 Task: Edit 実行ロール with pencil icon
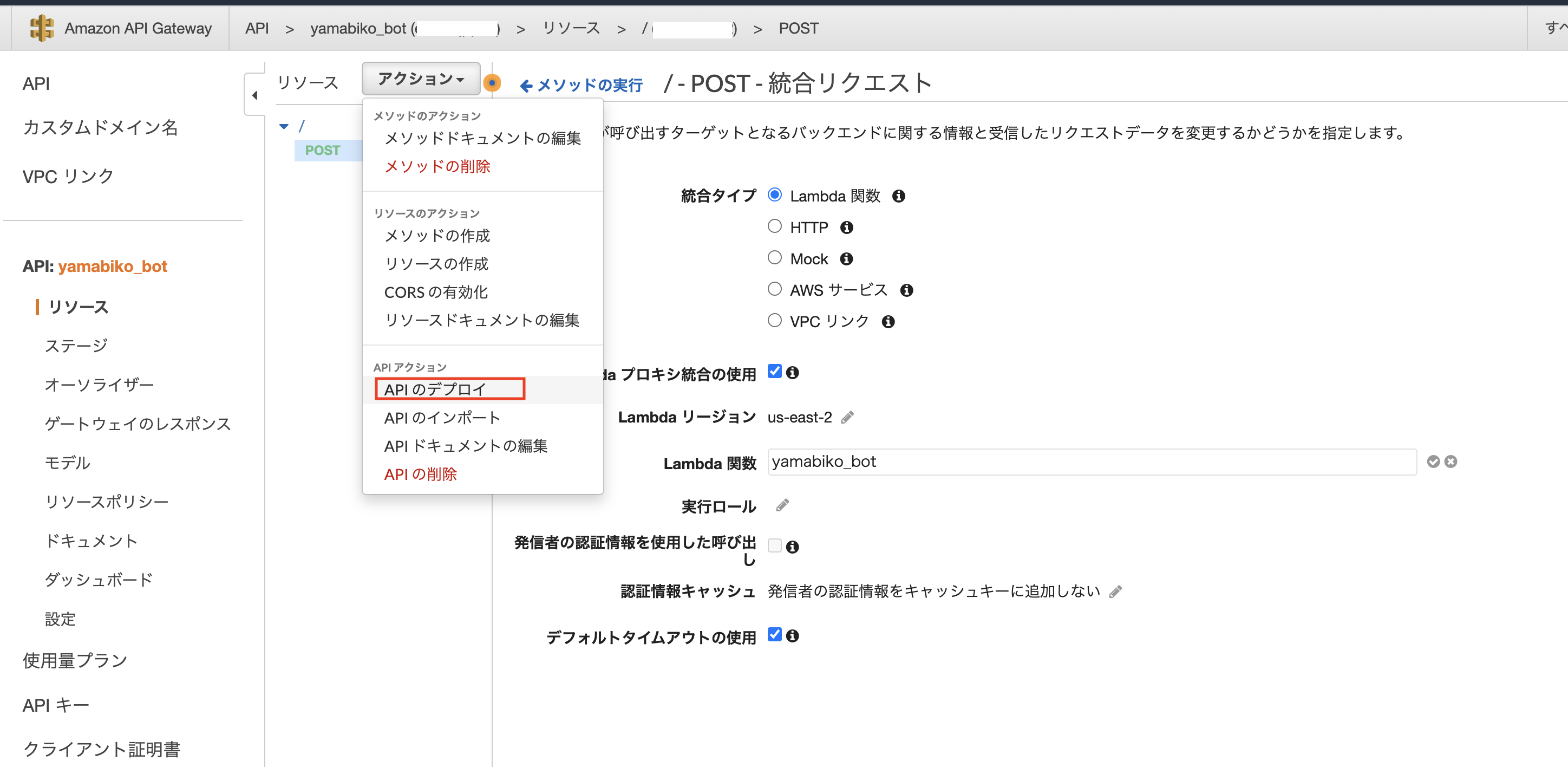782,505
